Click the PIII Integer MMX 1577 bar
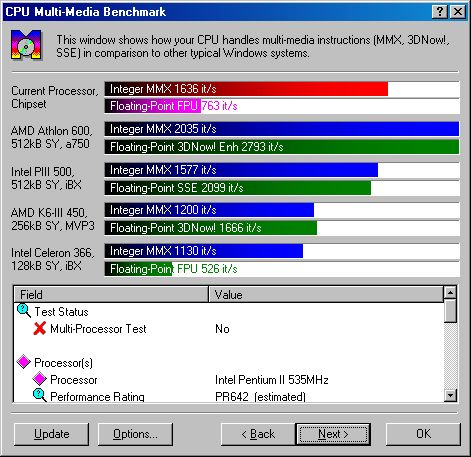Image resolution: width=471 pixels, height=457 pixels. coord(241,170)
